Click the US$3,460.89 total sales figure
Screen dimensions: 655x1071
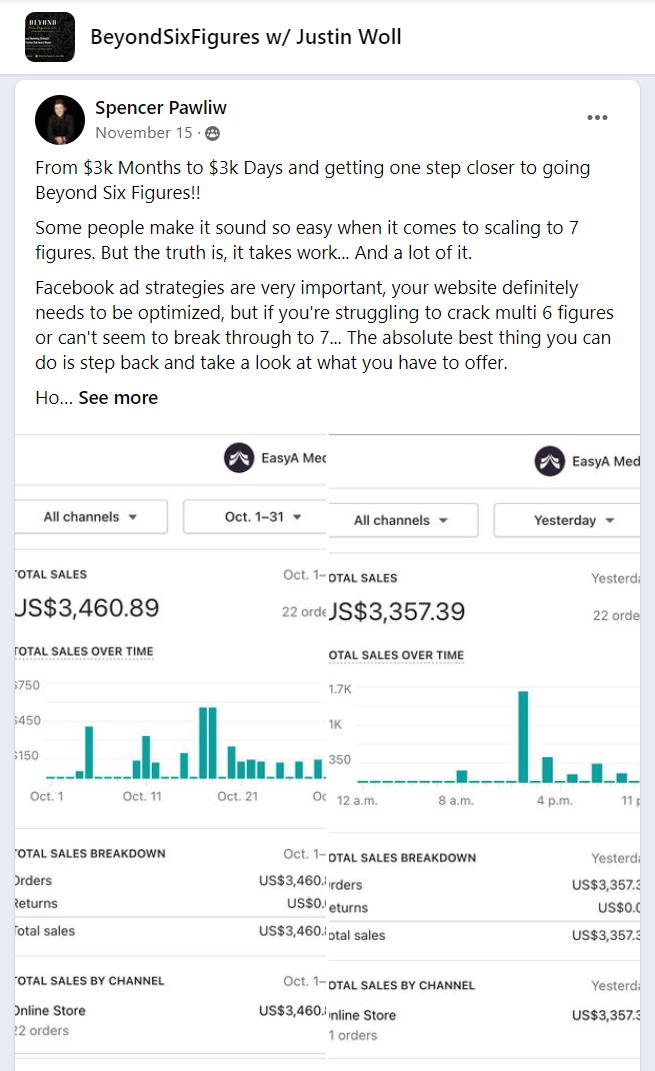pyautogui.click(x=87, y=607)
